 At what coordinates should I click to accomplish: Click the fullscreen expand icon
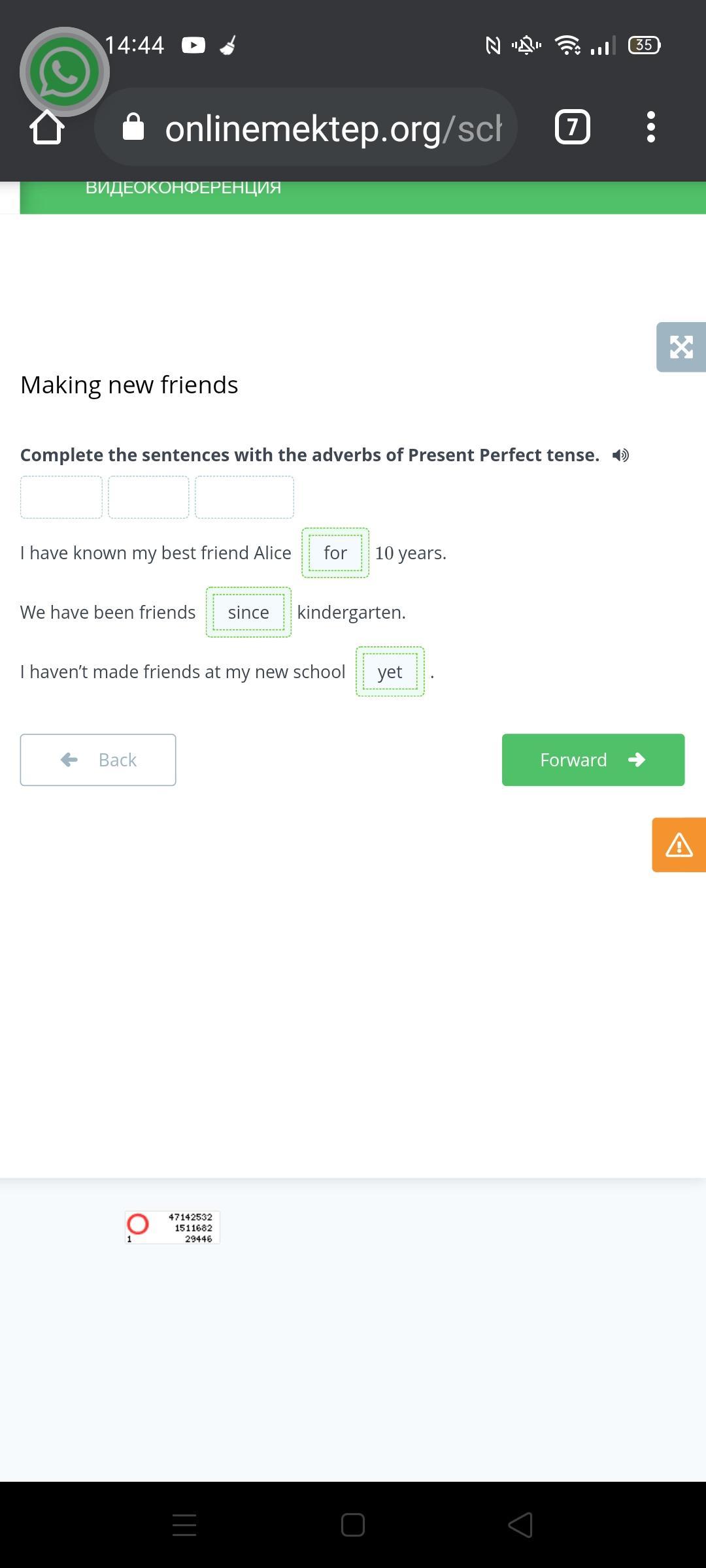click(681, 347)
